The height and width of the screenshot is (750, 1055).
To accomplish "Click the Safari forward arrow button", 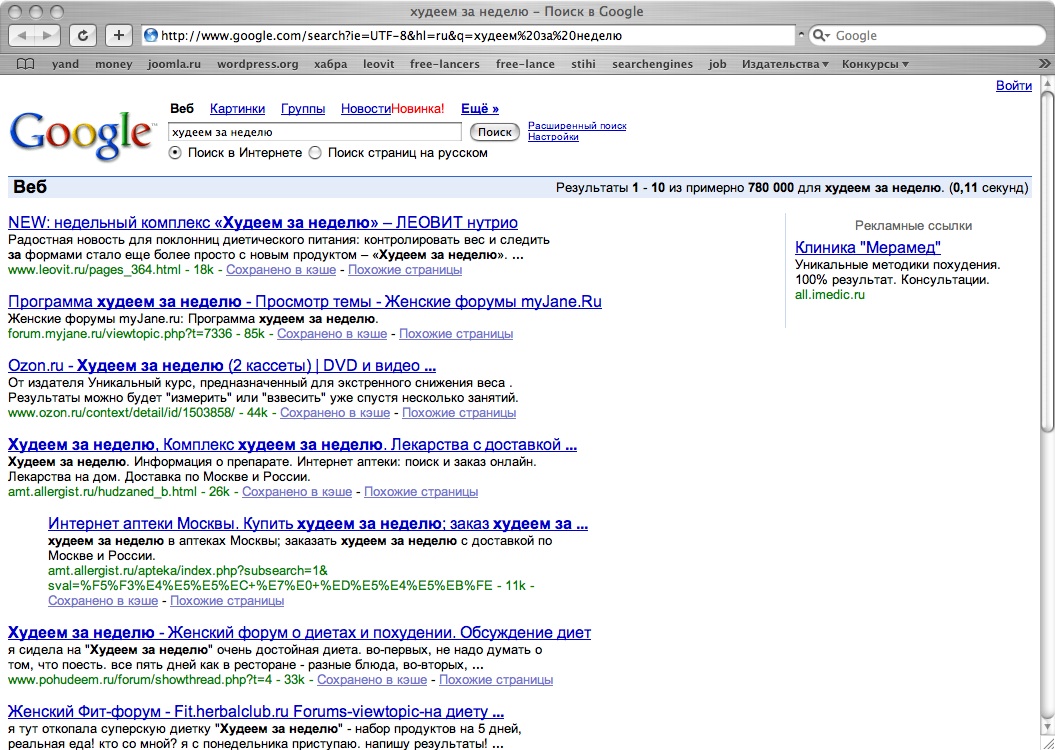I will click(x=48, y=36).
